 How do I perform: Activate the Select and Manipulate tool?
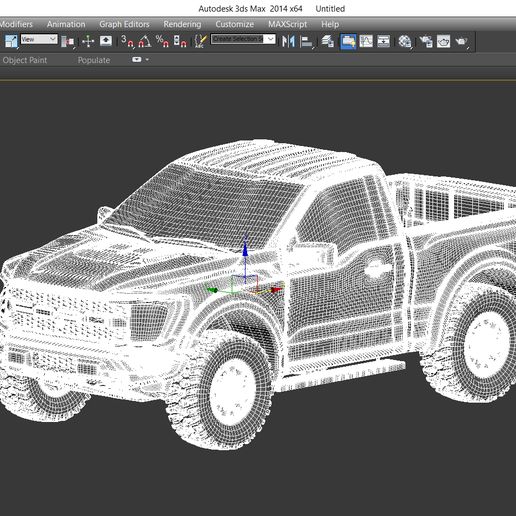(88, 41)
